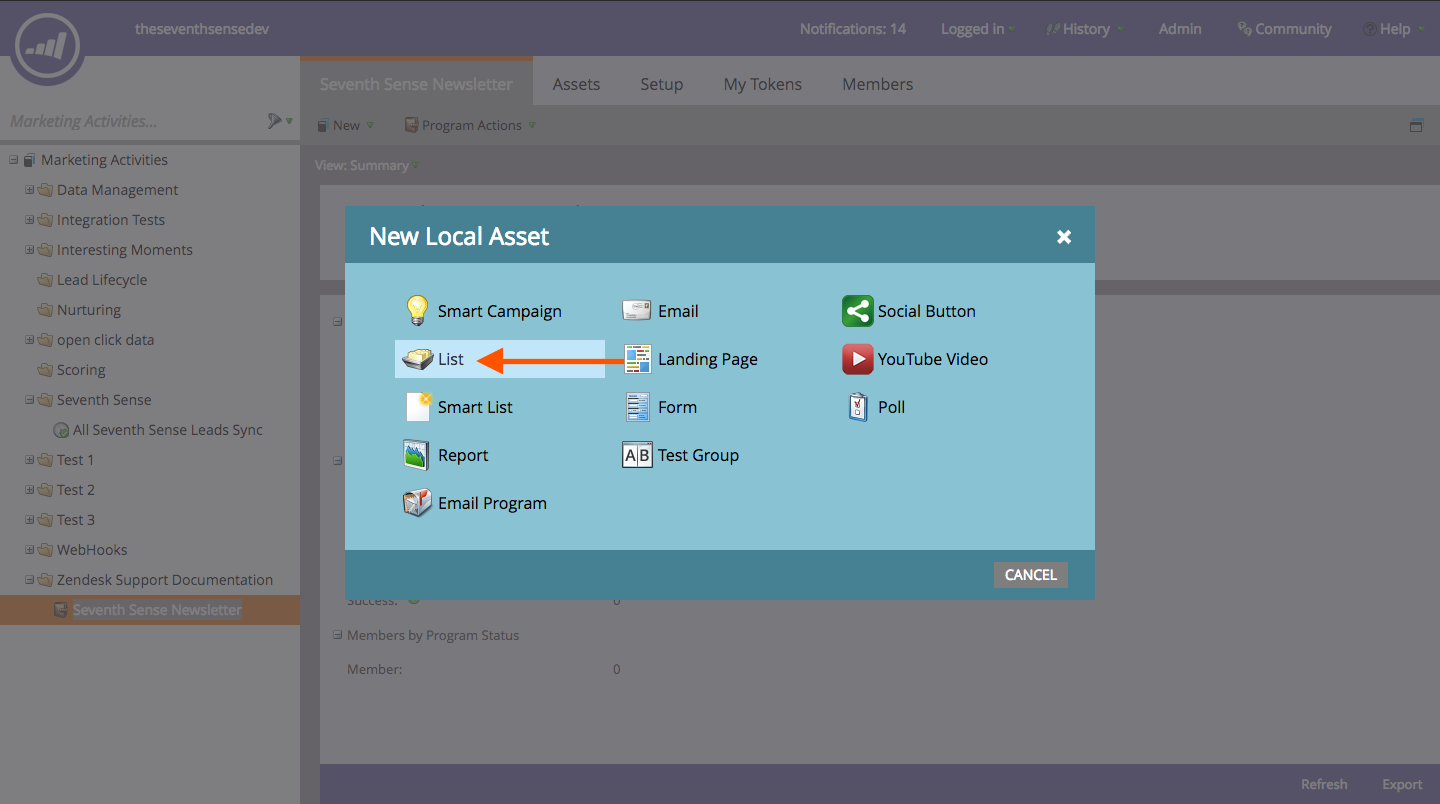Select the Smart Campaign lightbulb icon

pyautogui.click(x=417, y=311)
